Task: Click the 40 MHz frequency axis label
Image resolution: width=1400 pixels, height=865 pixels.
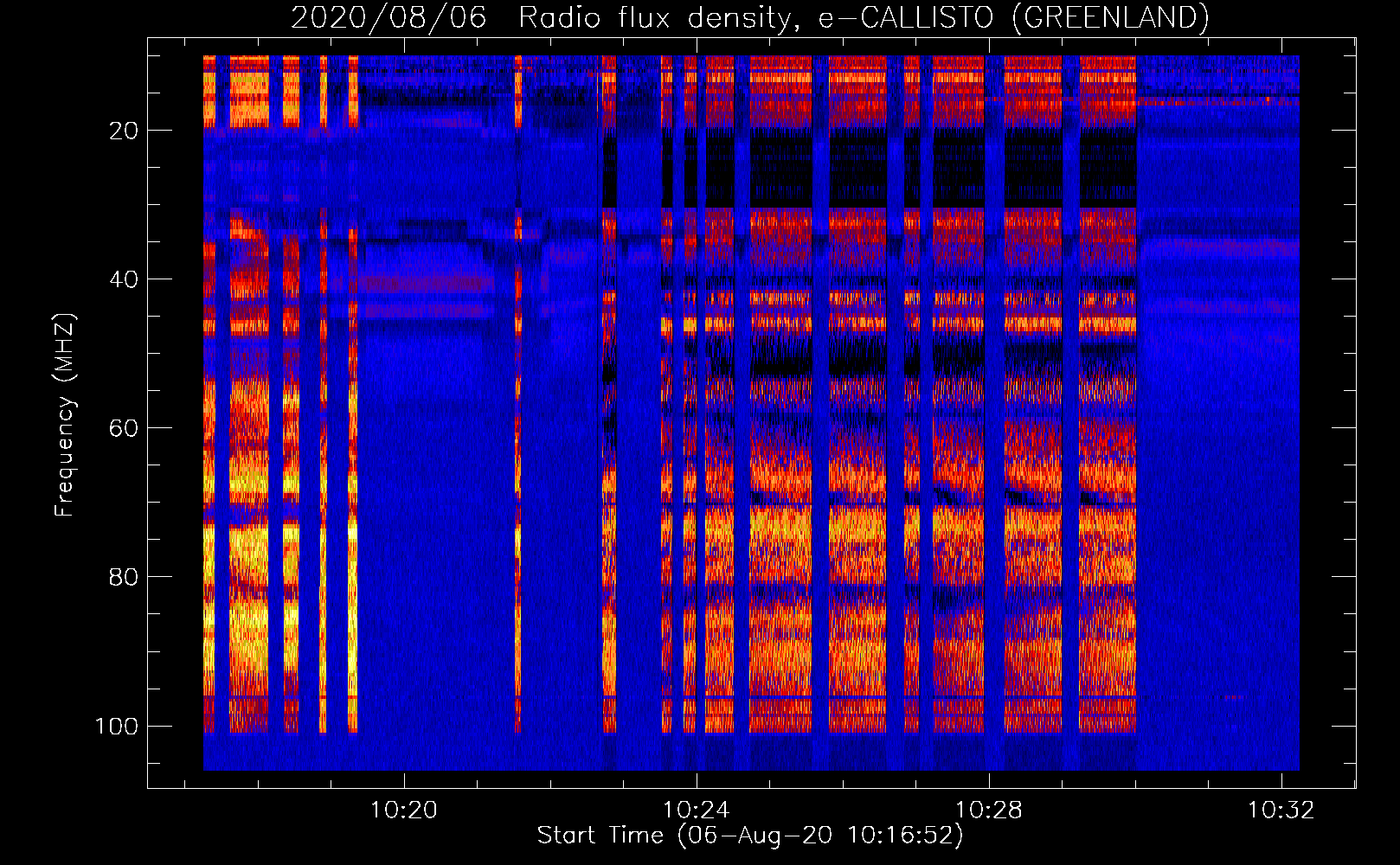Action: click(124, 279)
